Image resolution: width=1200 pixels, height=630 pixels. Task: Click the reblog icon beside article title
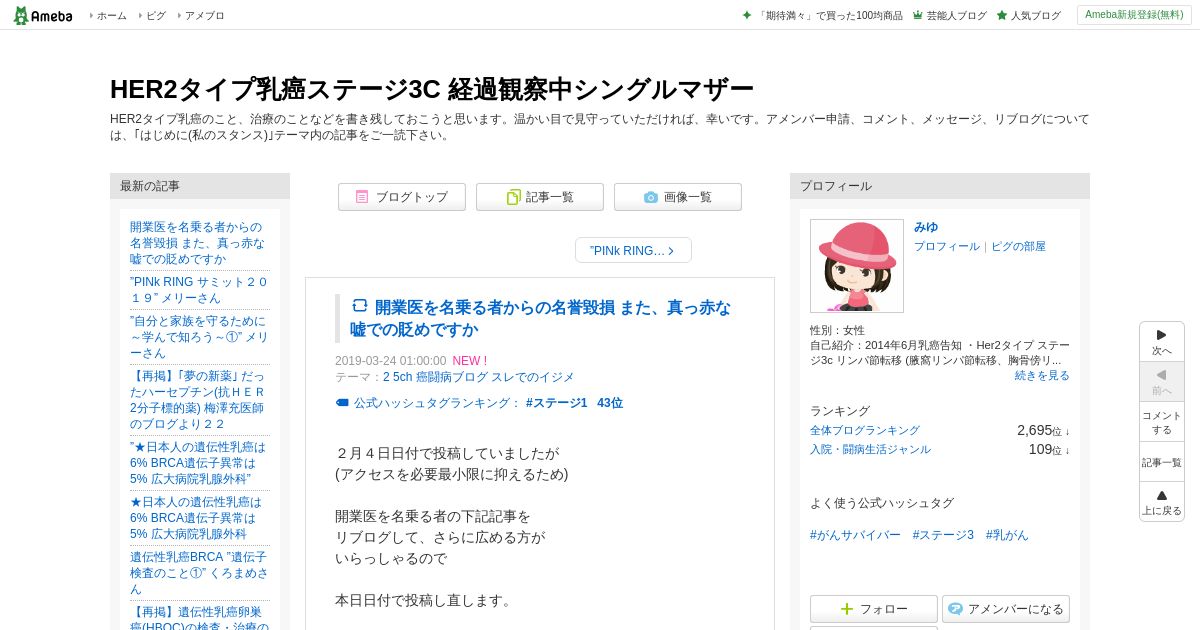[x=360, y=306]
